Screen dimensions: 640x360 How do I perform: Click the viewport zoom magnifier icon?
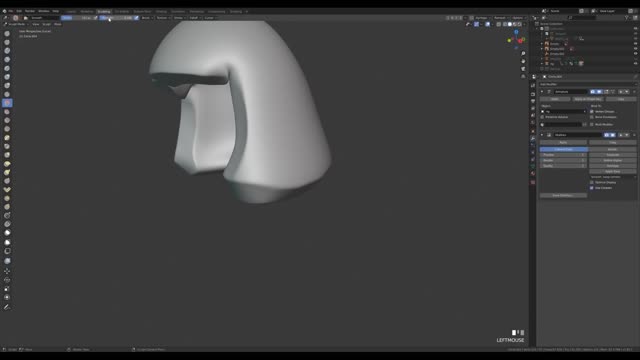click(x=523, y=53)
